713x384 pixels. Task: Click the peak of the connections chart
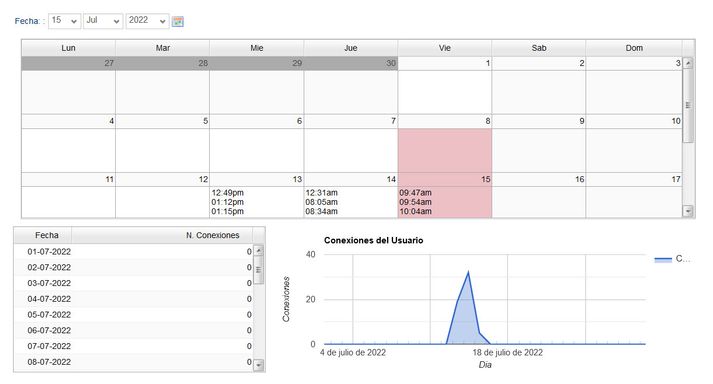pos(468,272)
